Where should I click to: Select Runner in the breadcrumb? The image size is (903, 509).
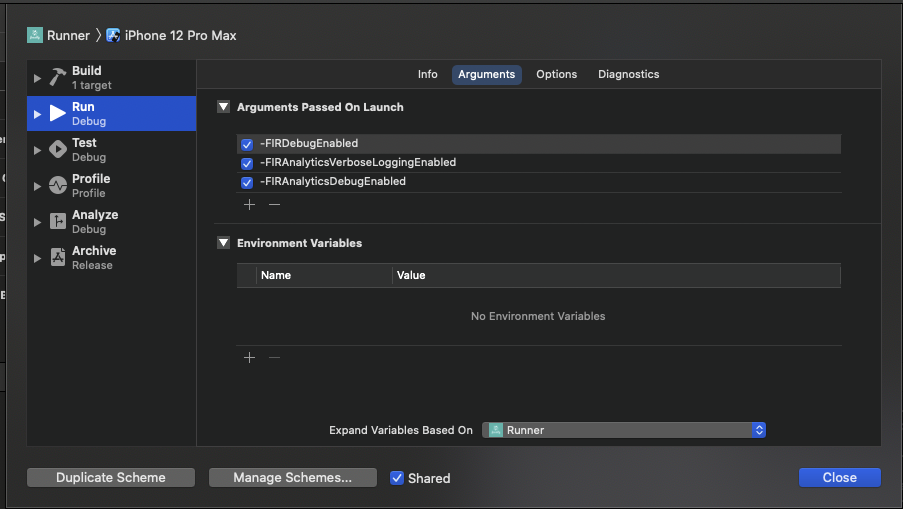pos(69,35)
